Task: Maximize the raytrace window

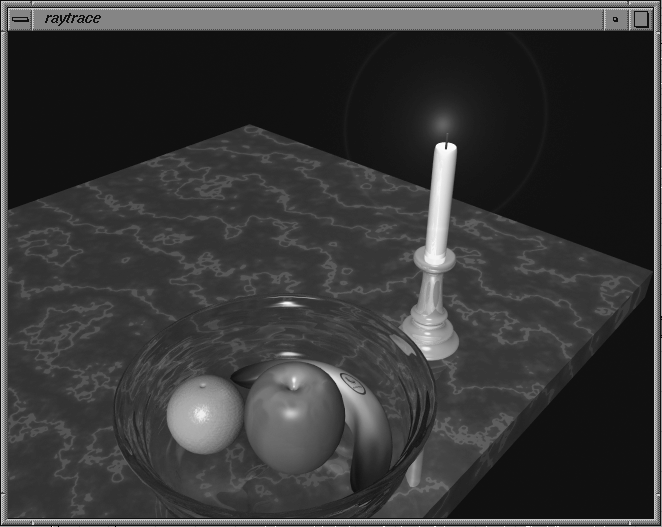Action: (641, 18)
